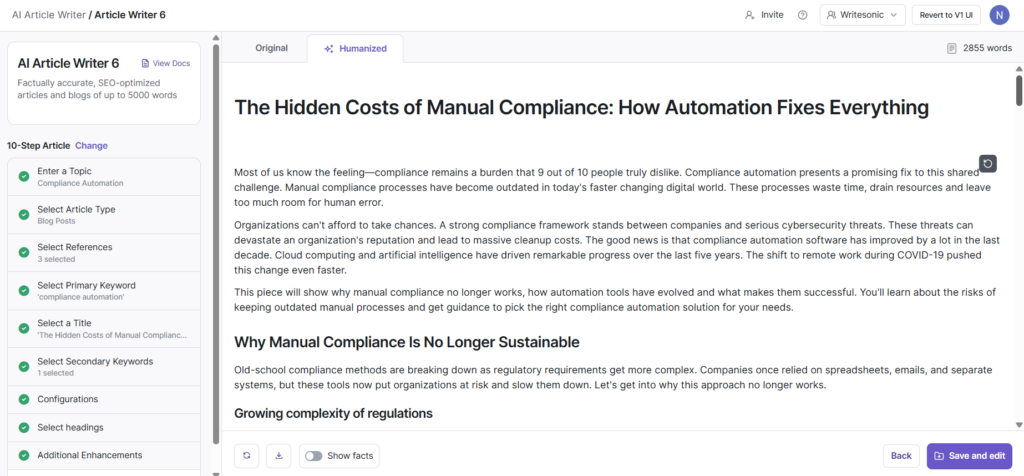1024x476 pixels.
Task: Click the Invite button in header
Action: click(x=764, y=15)
